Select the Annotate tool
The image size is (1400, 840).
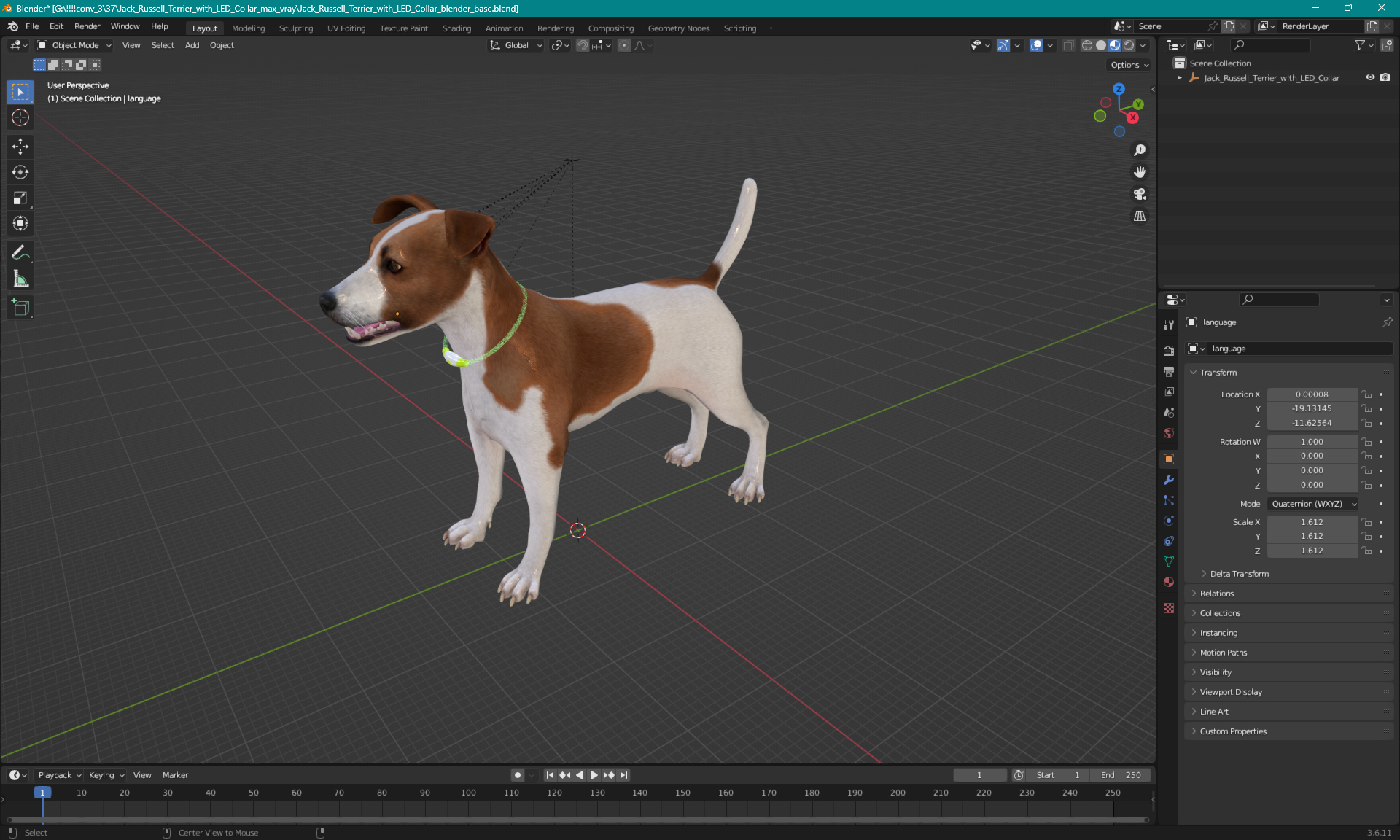point(20,252)
